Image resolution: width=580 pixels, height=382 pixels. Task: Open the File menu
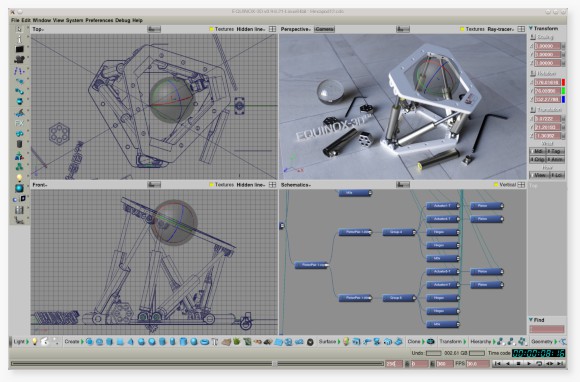[15, 20]
